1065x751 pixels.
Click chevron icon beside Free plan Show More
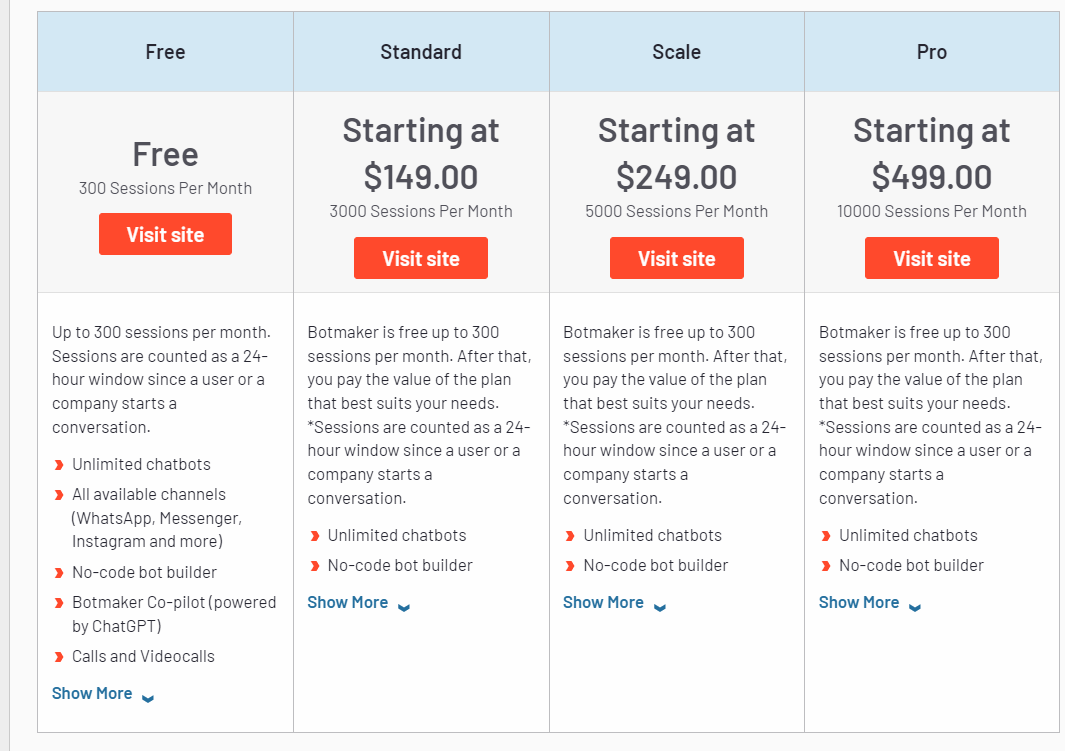click(148, 697)
